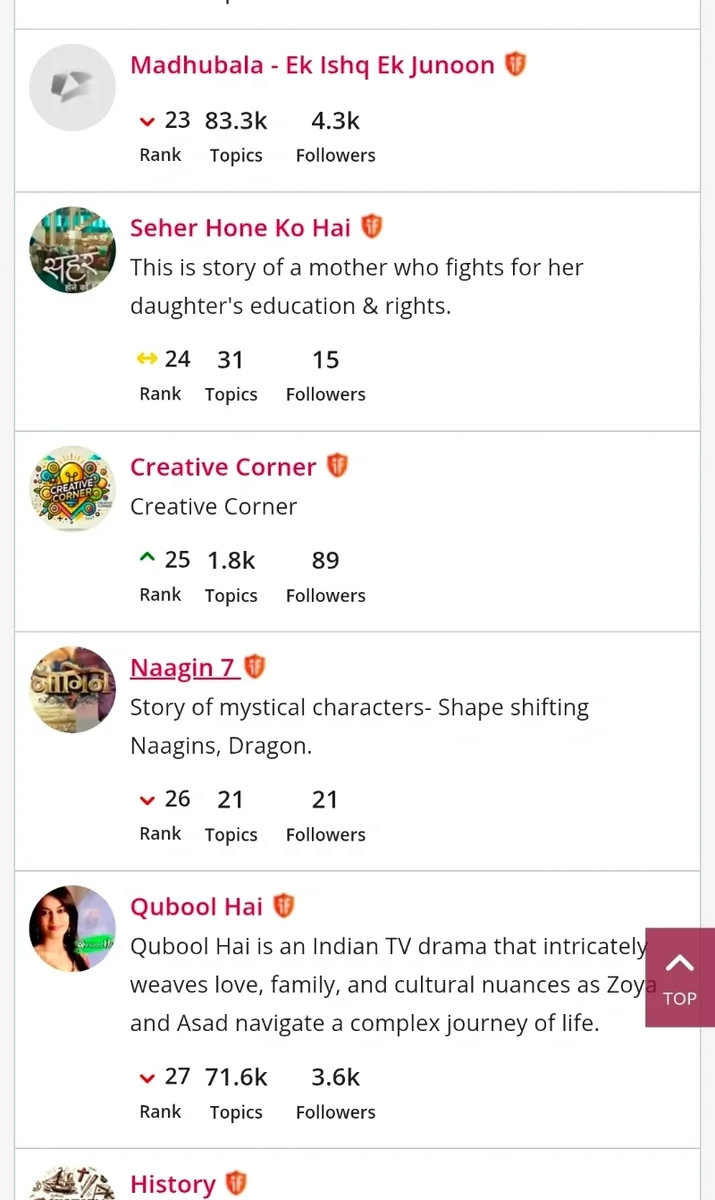
Task: Open the Madhubala - Ek Ishq Ek Junoon forum
Action: coord(312,65)
